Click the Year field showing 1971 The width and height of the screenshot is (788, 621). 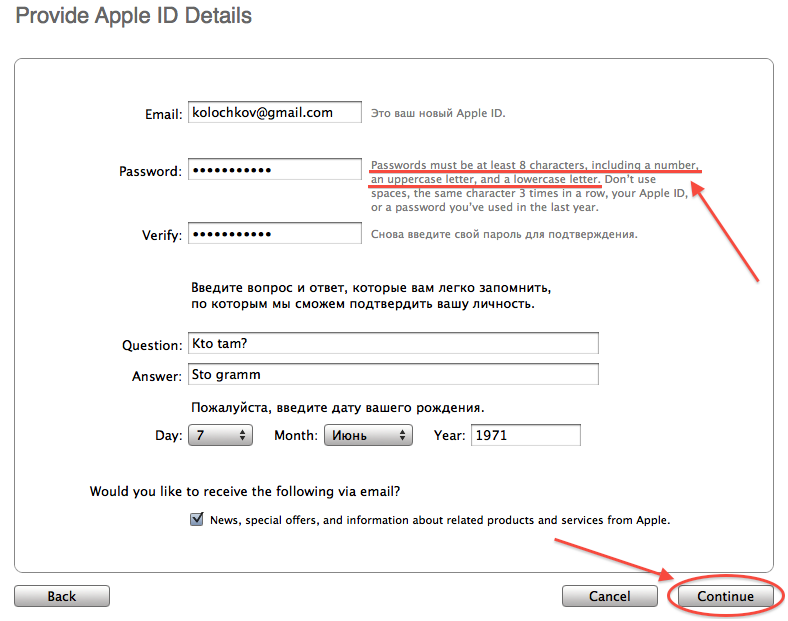pos(526,435)
